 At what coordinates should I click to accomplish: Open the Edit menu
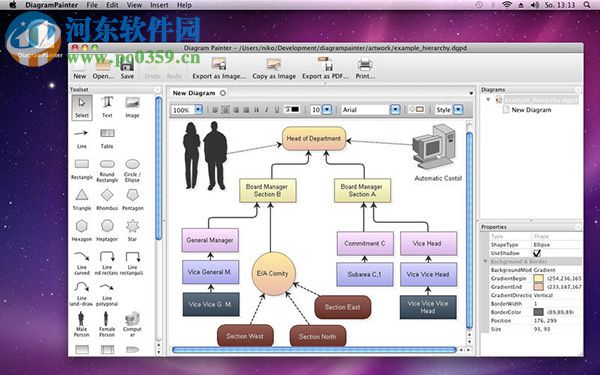pos(112,5)
